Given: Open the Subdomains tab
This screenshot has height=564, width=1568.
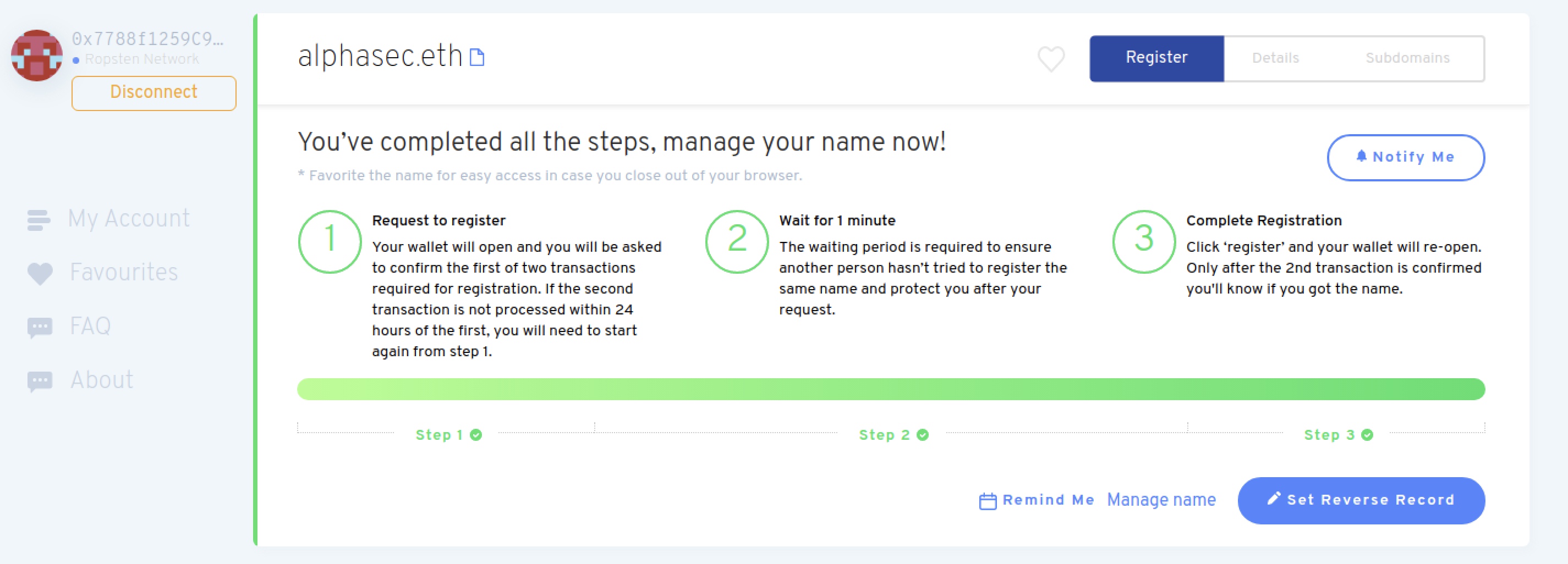Looking at the screenshot, I should pos(1407,58).
